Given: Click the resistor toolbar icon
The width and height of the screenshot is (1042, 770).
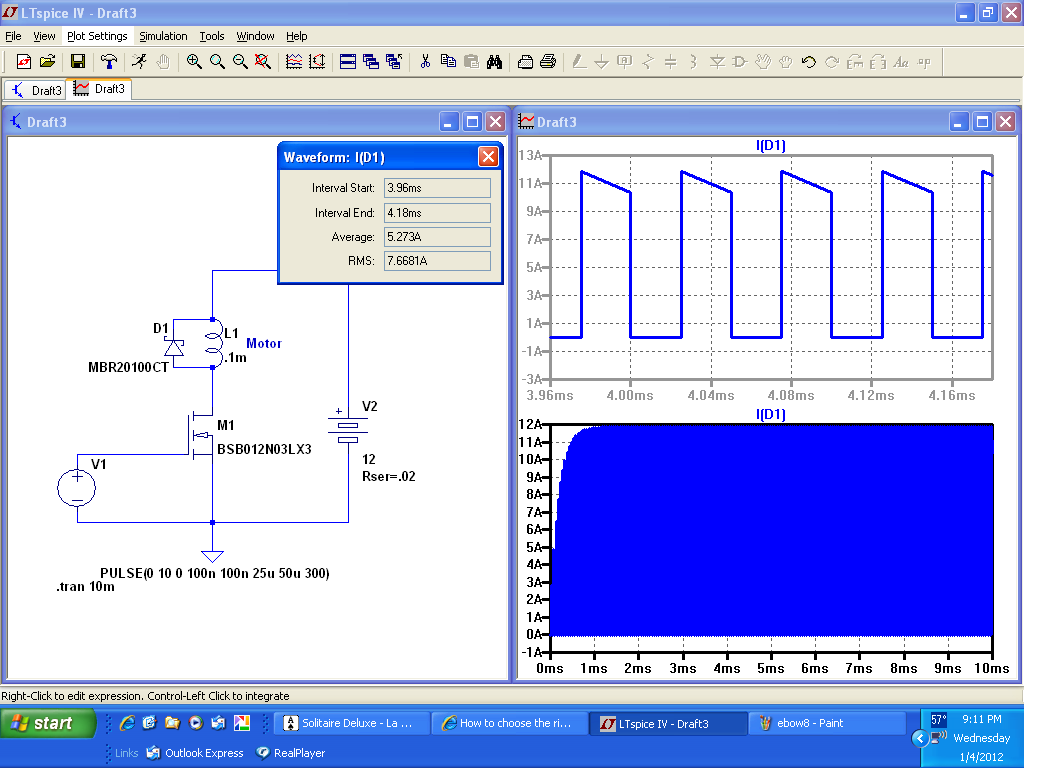Looking at the screenshot, I should tap(648, 62).
